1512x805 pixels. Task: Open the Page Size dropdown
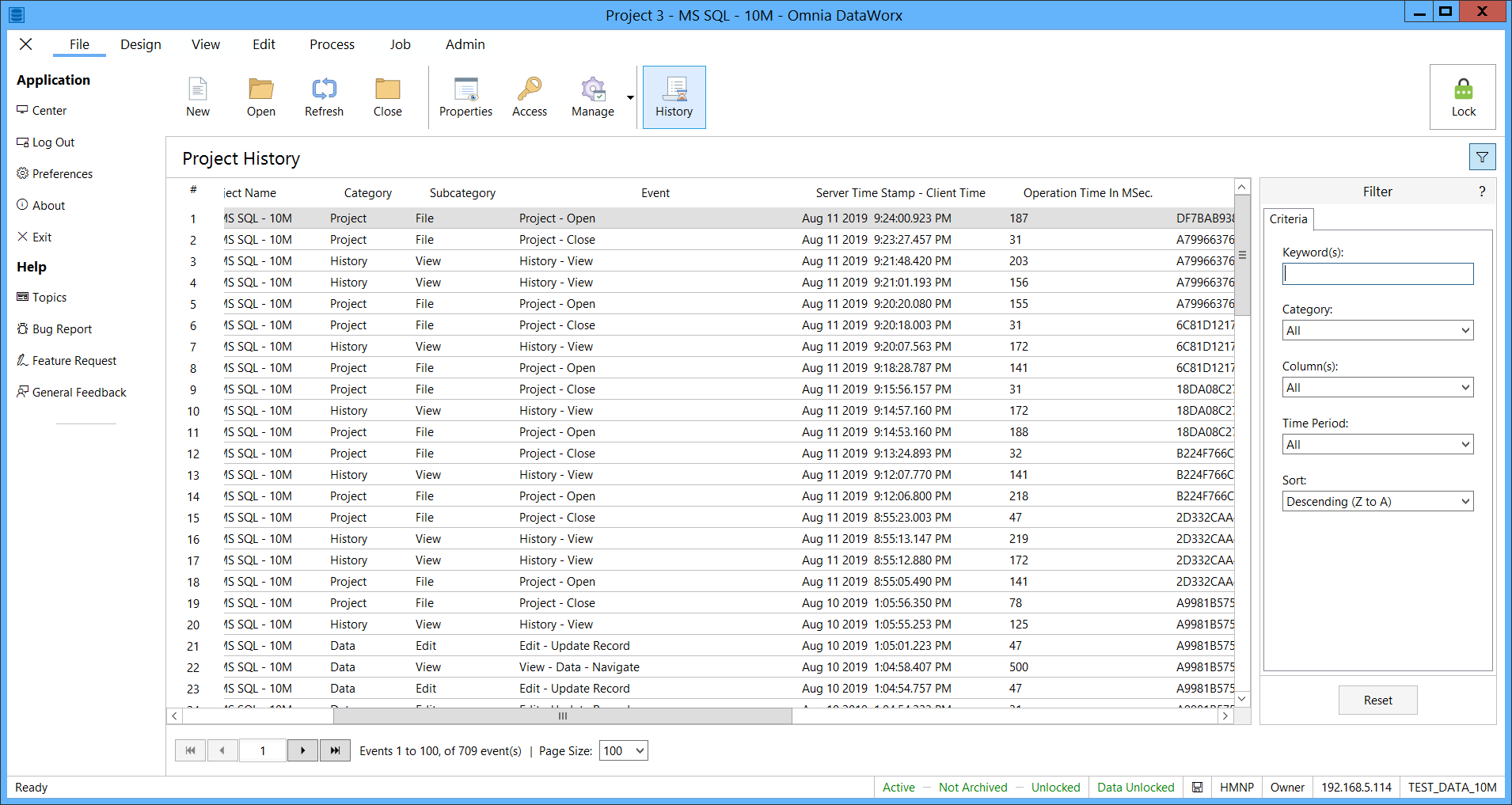pos(624,751)
